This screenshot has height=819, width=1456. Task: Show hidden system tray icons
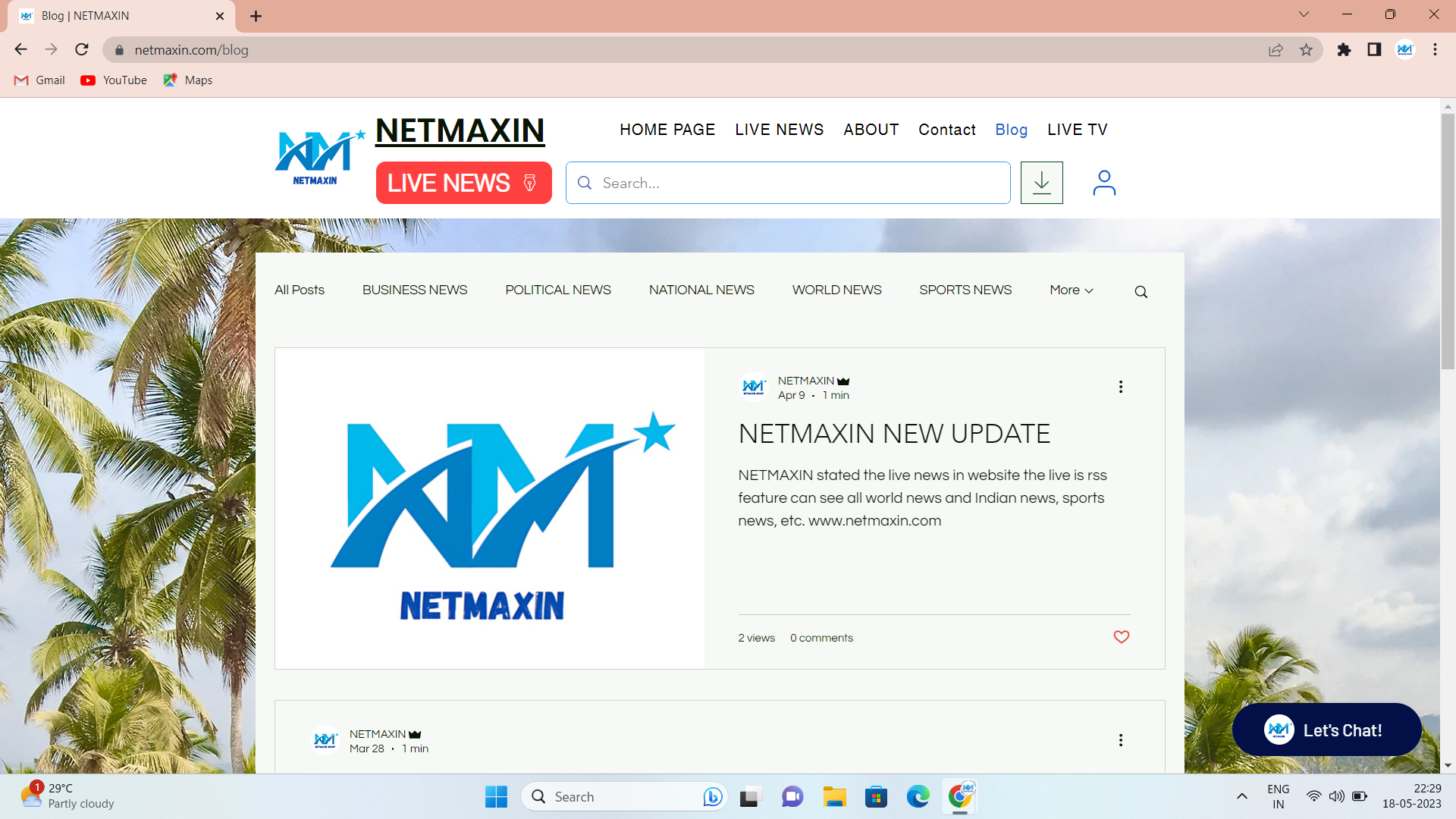pos(1241,796)
